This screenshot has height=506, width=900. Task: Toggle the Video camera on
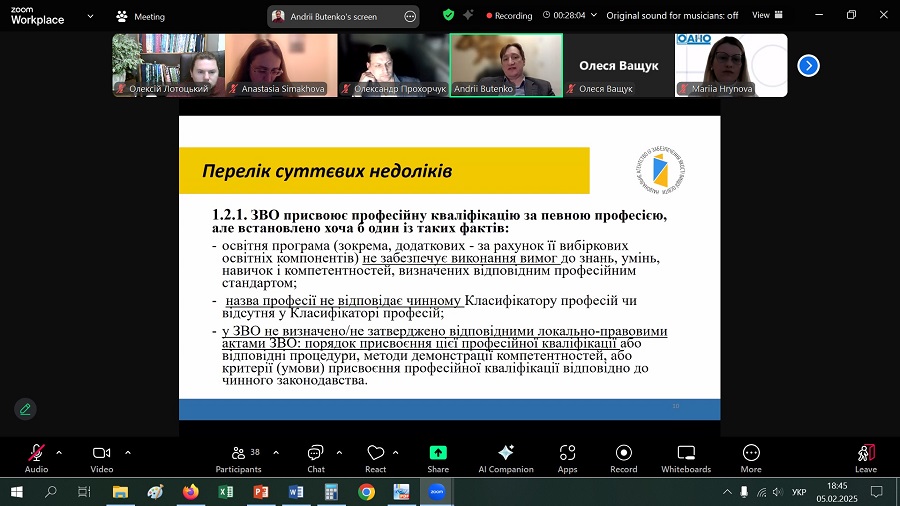click(101, 454)
